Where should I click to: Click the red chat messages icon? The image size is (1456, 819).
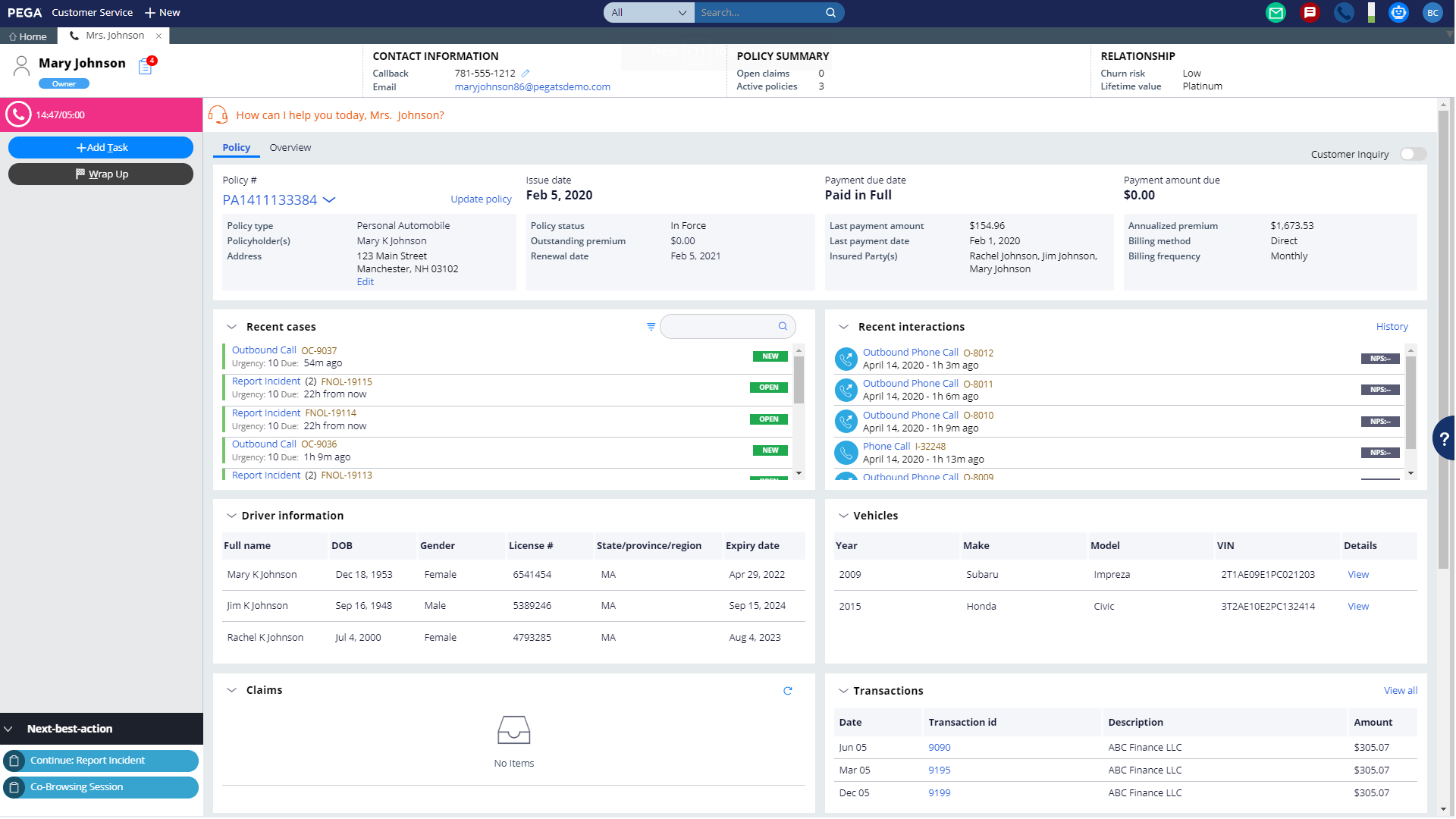pyautogui.click(x=1309, y=13)
